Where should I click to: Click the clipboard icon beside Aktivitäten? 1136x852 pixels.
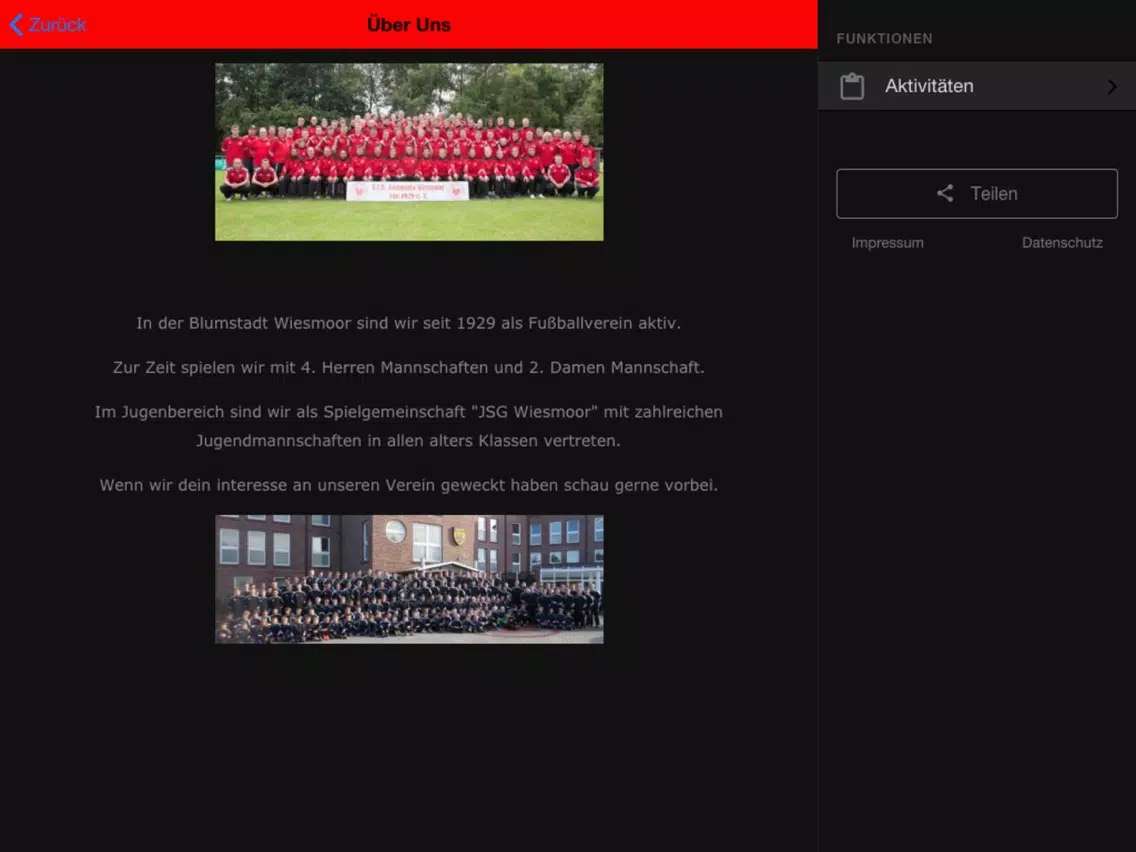pyautogui.click(x=852, y=86)
